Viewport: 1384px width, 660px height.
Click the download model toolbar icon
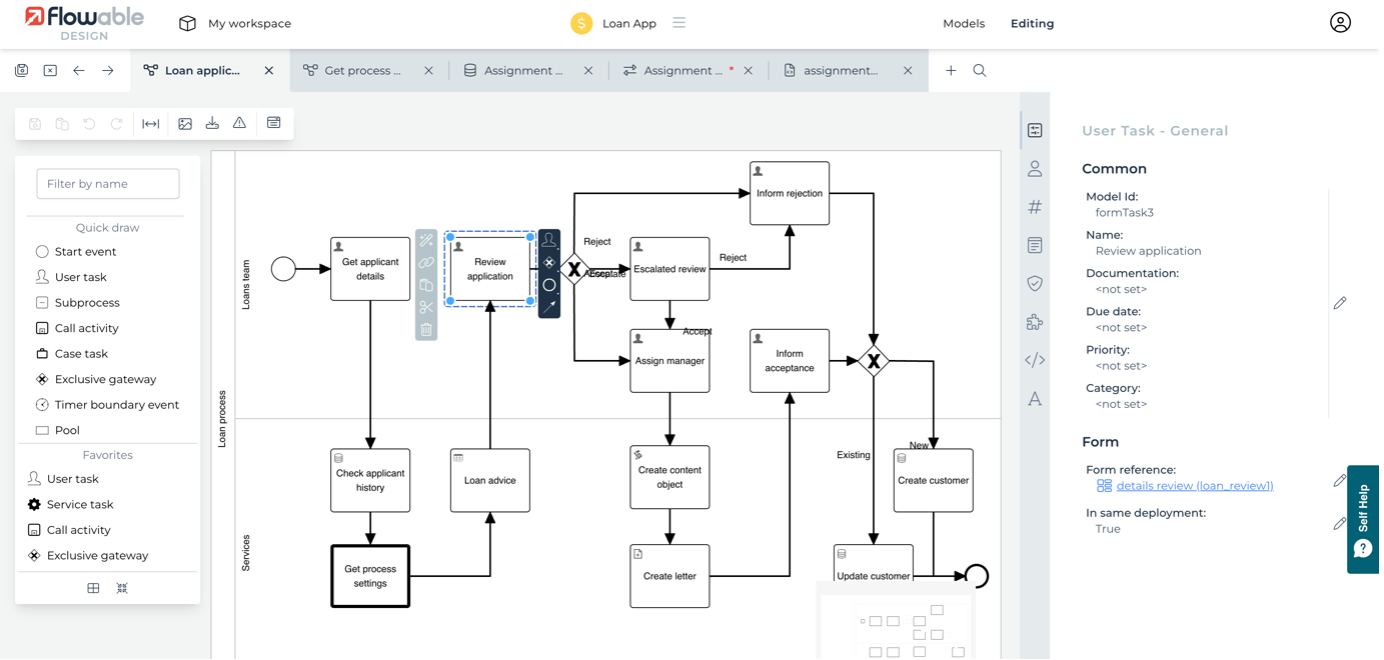click(x=212, y=123)
